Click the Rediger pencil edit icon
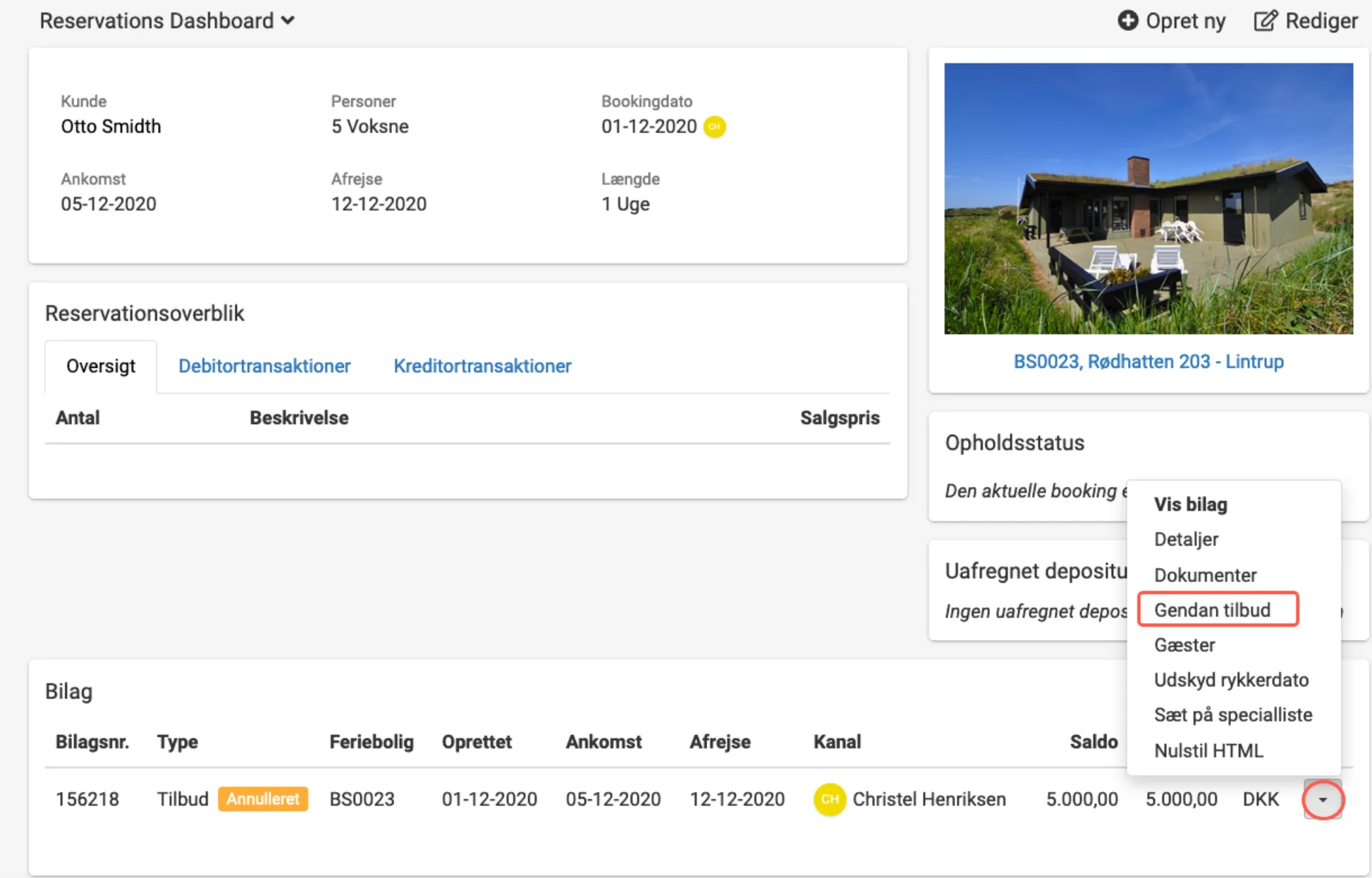Screen dimensions: 1372x878 coord(1265,20)
